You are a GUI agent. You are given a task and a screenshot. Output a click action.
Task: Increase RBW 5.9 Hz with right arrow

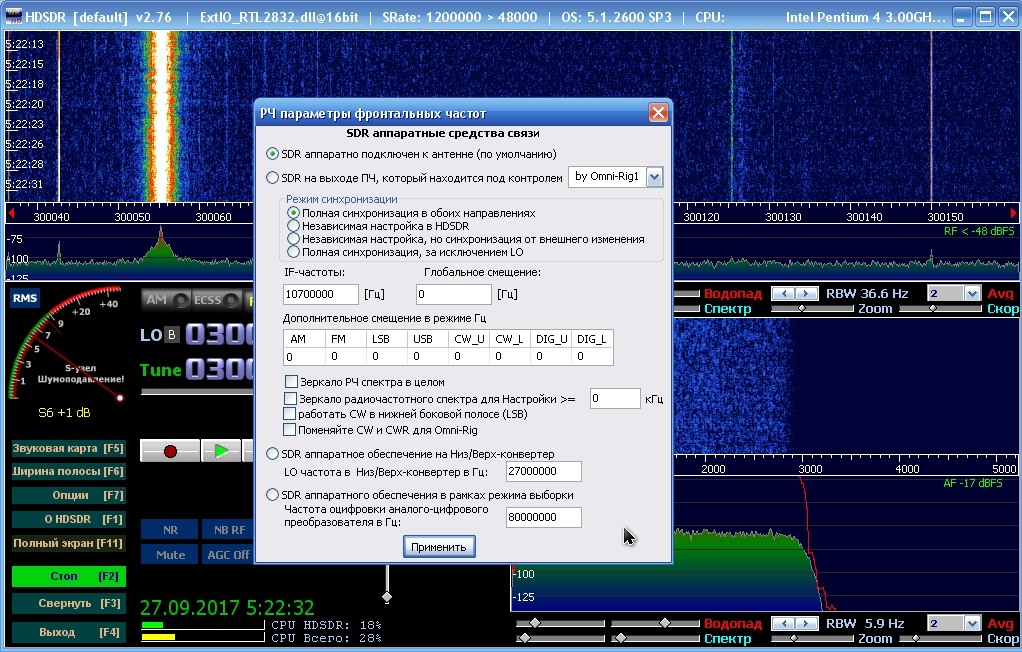click(x=806, y=623)
